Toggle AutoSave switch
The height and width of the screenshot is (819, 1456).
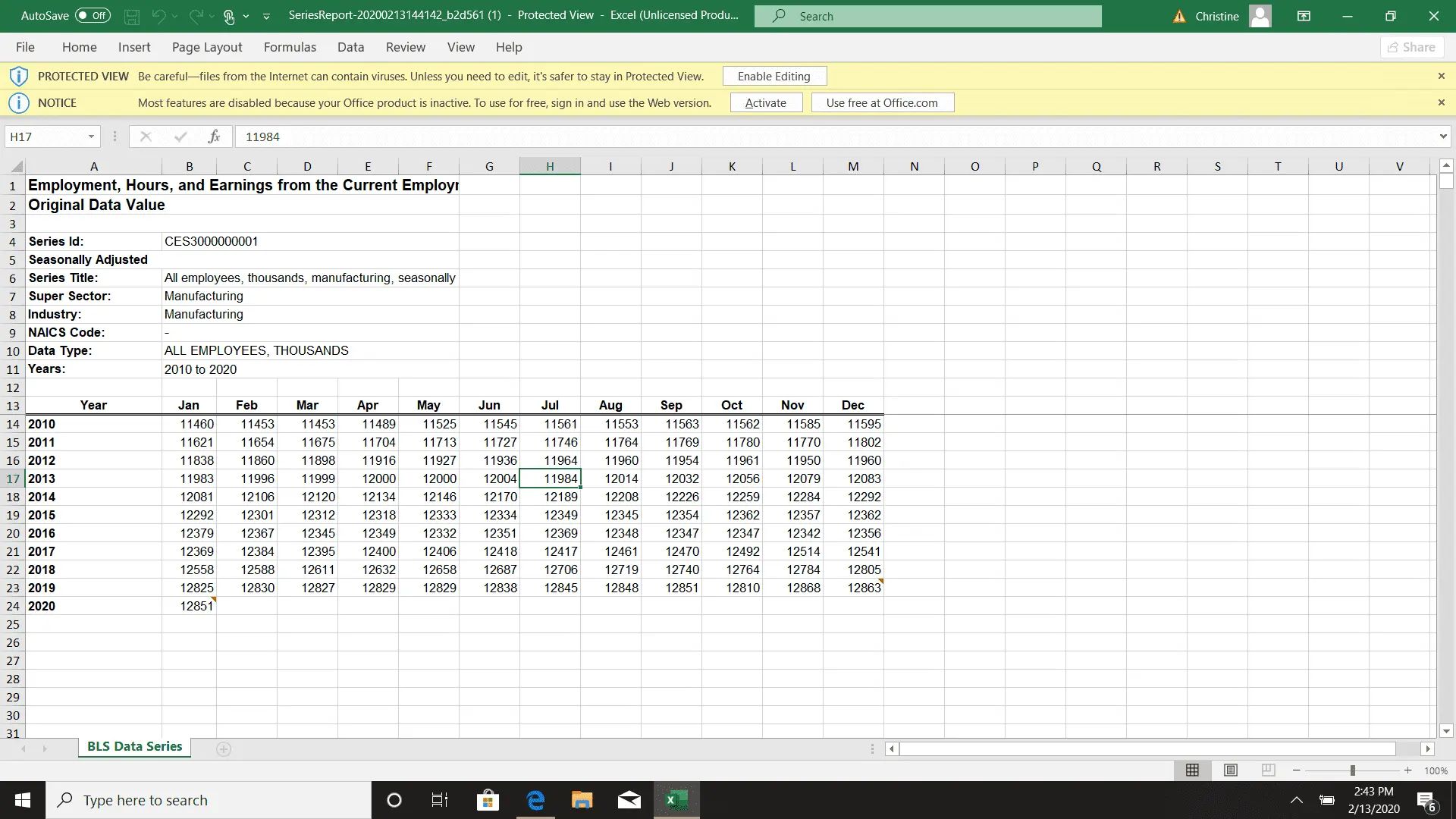click(93, 16)
